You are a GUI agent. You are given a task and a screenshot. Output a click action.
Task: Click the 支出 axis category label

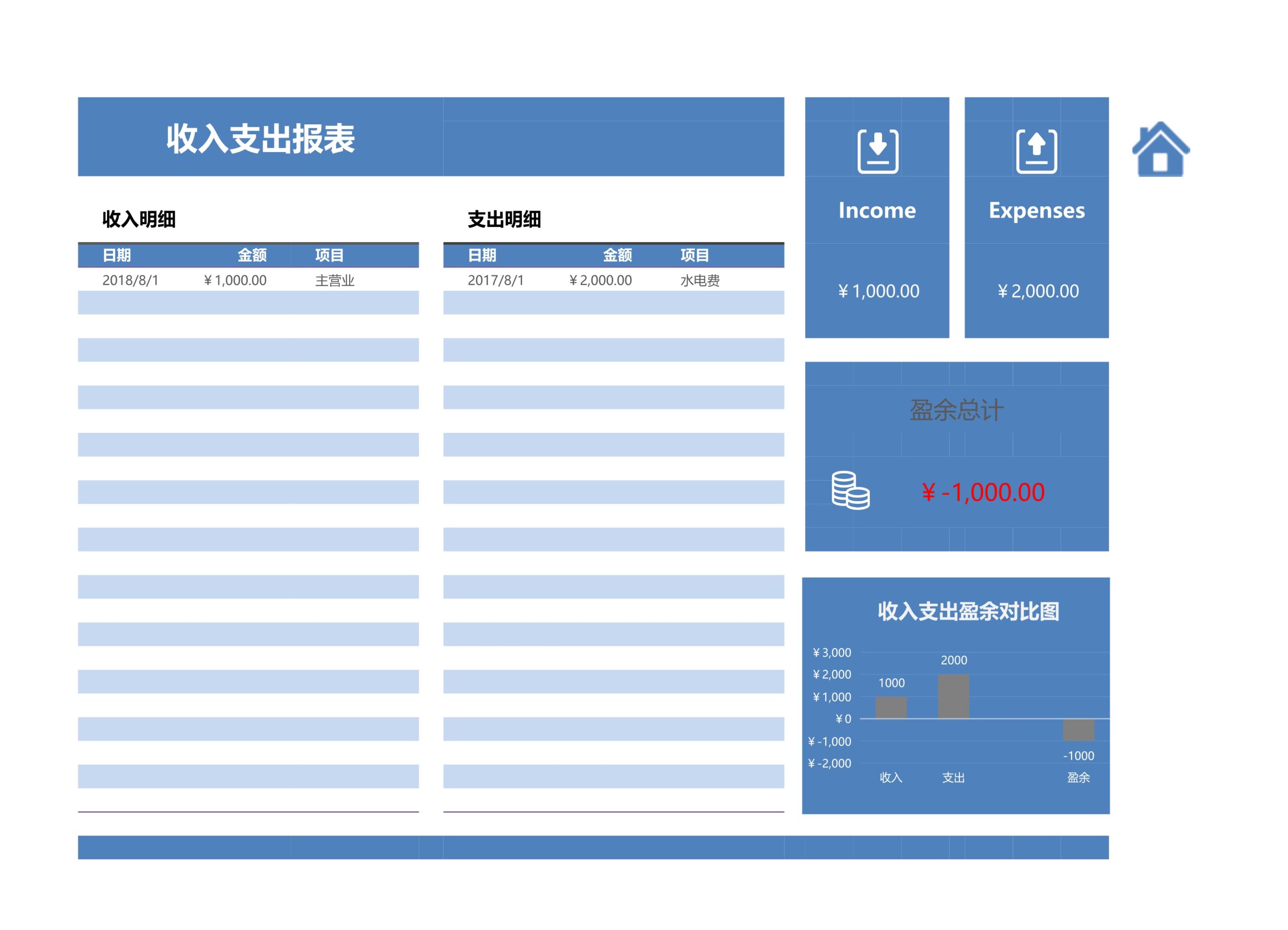tap(953, 778)
